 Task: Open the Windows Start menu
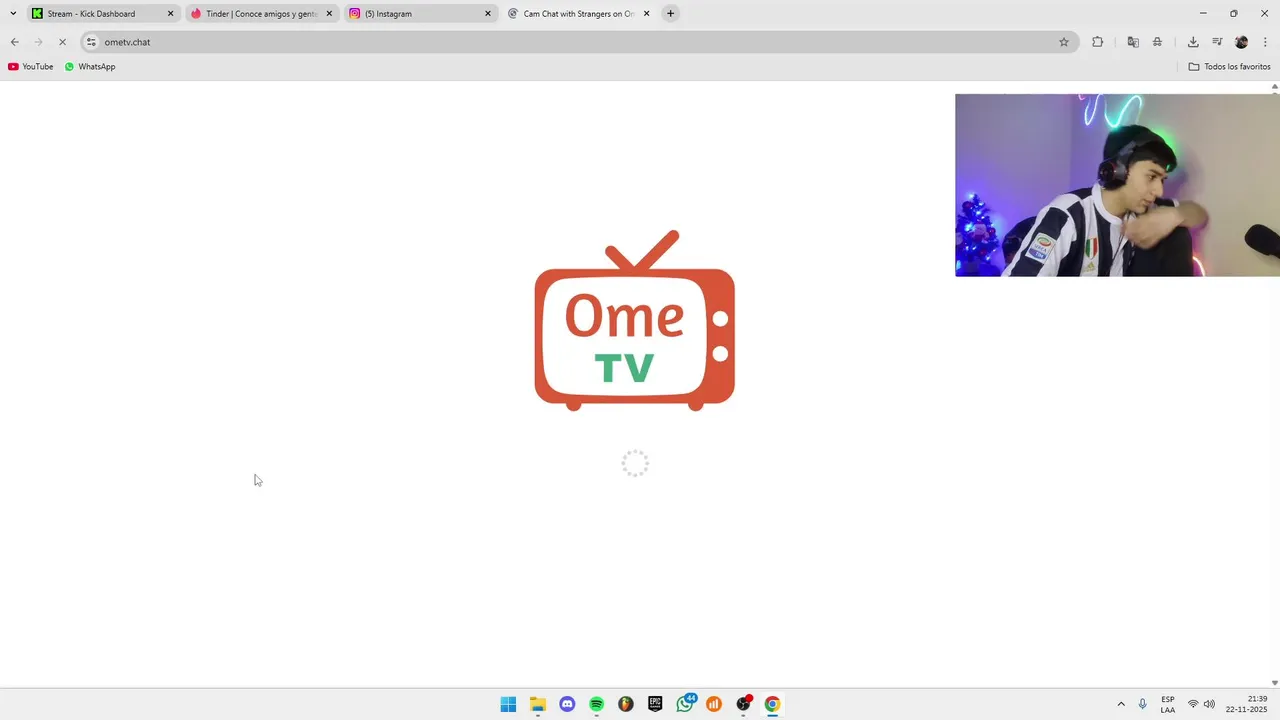[508, 704]
